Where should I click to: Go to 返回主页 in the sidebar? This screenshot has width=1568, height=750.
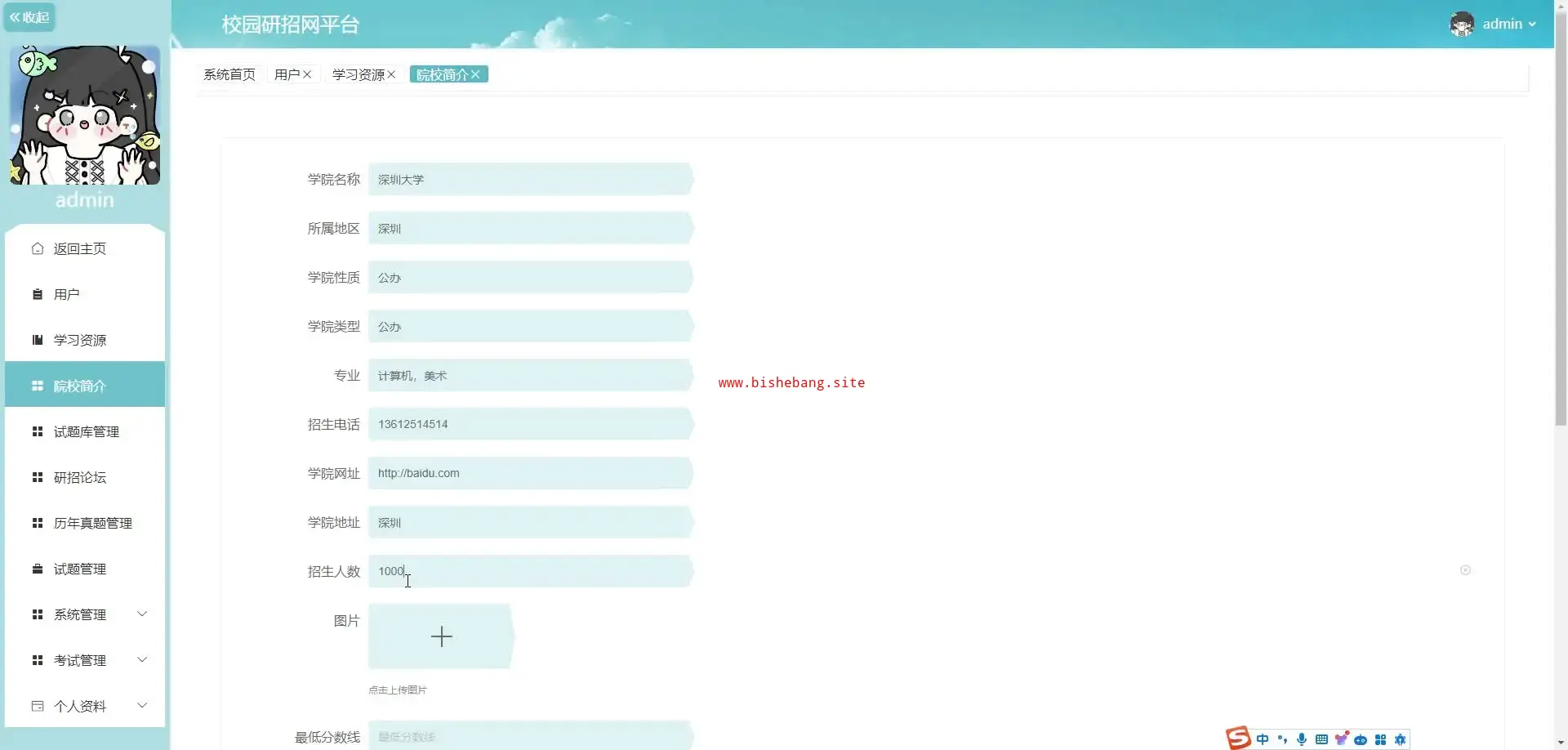tap(85, 248)
